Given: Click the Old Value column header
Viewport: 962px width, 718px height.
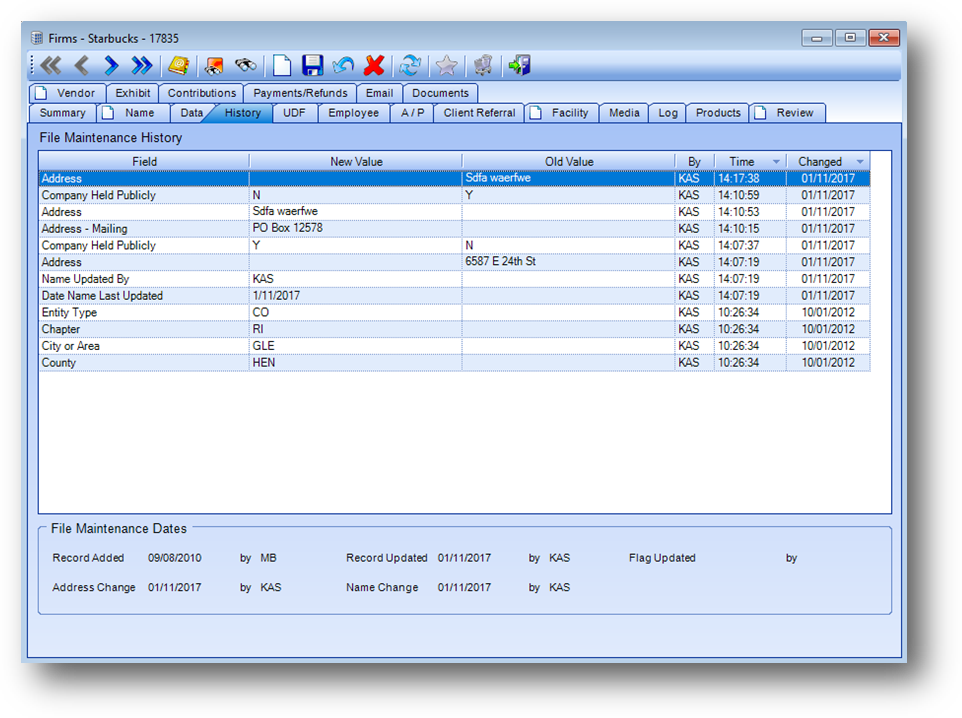Looking at the screenshot, I should (x=568, y=162).
